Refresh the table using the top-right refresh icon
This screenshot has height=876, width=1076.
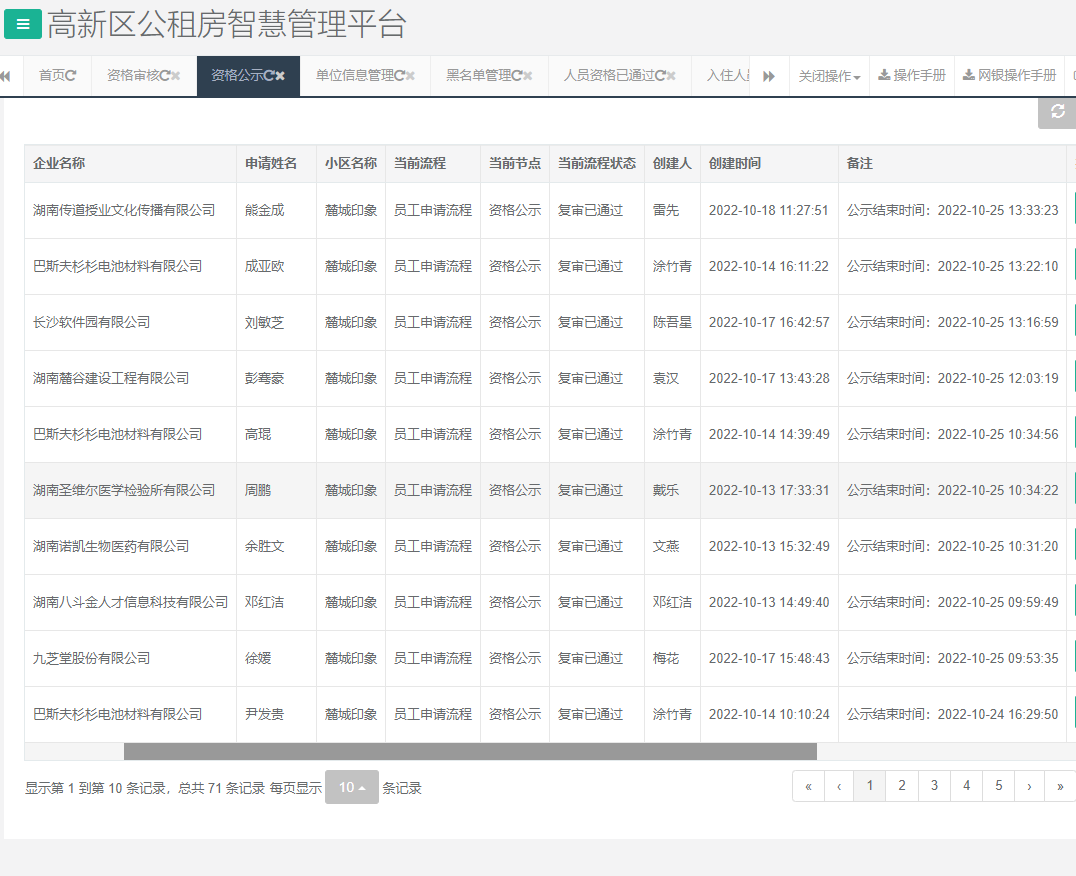(x=1056, y=113)
